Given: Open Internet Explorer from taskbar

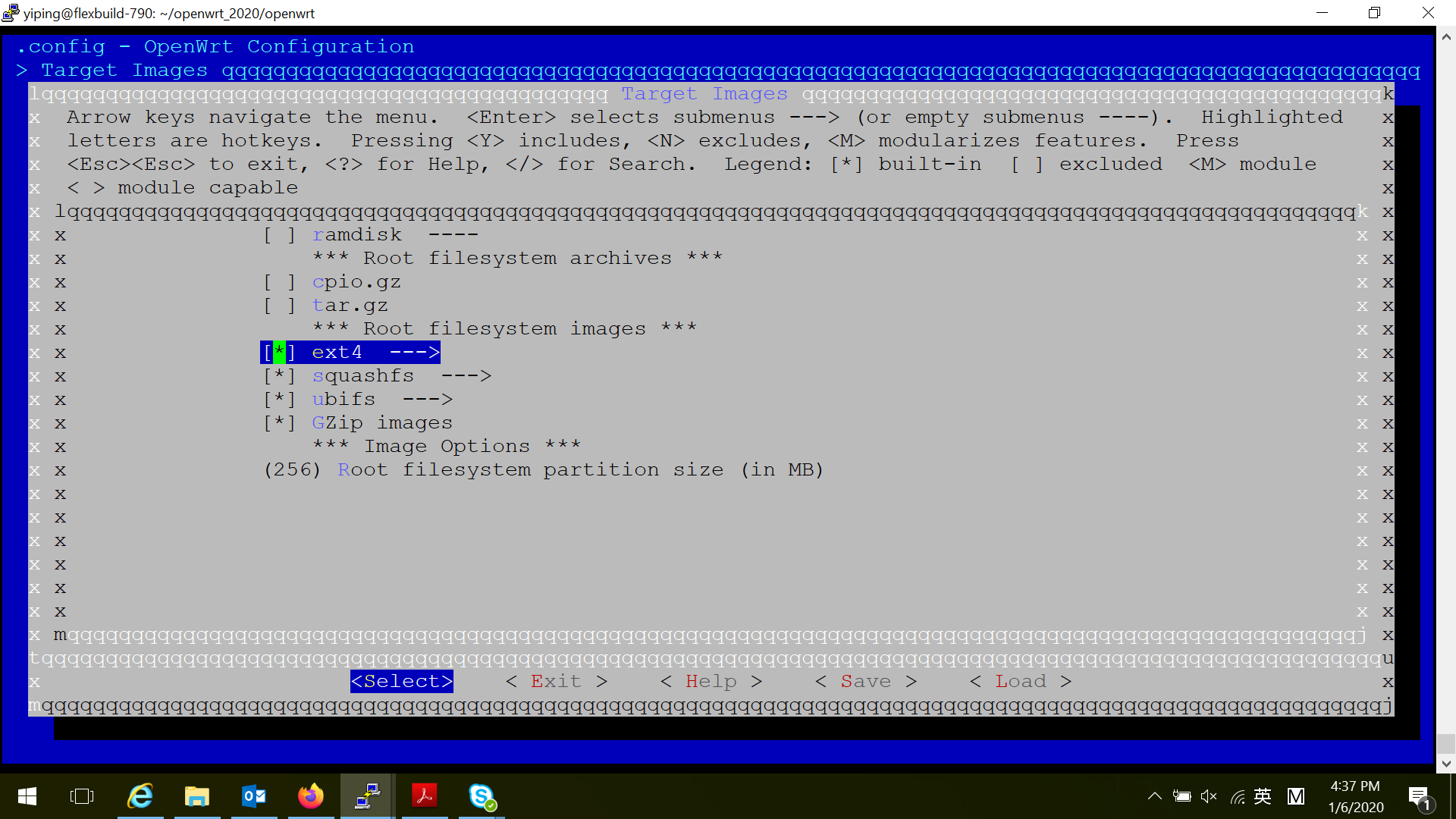Looking at the screenshot, I should coord(140,796).
